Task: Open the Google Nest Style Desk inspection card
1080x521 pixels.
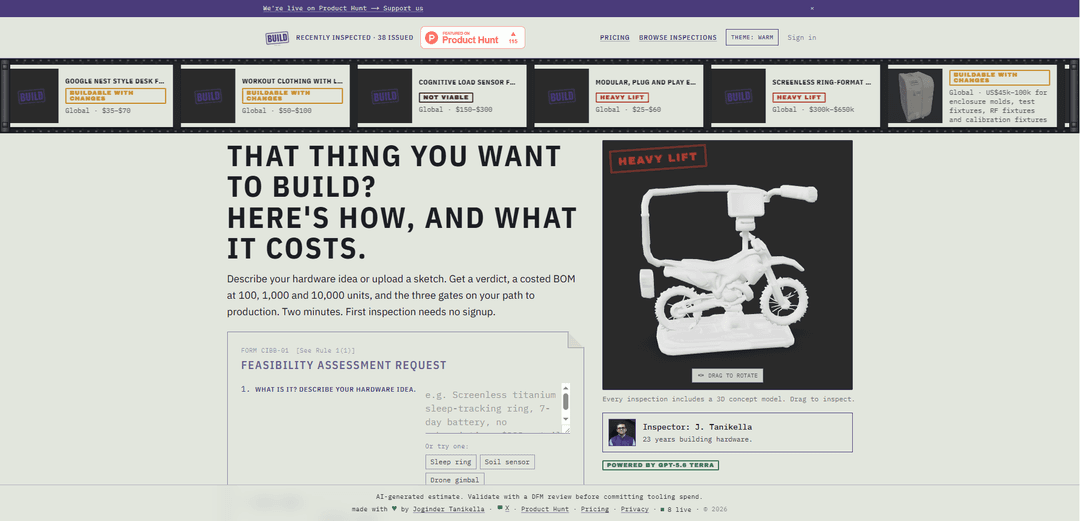Action: click(91, 96)
